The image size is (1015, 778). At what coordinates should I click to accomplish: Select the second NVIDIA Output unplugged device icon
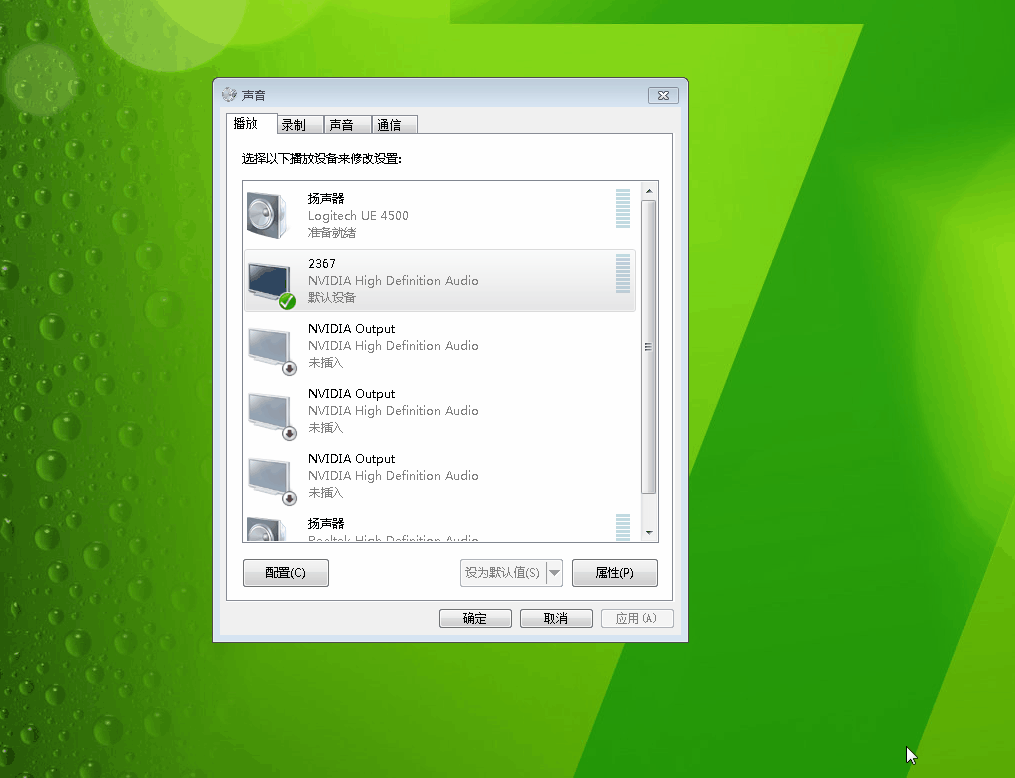(x=269, y=411)
